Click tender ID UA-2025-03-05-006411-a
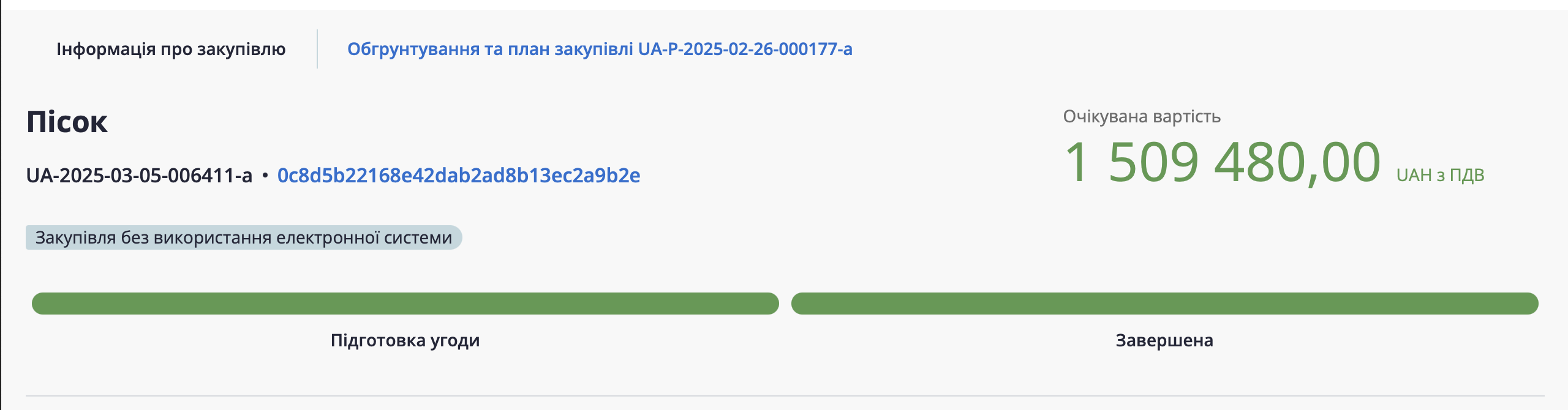This screenshot has width=1568, height=410. (139, 176)
